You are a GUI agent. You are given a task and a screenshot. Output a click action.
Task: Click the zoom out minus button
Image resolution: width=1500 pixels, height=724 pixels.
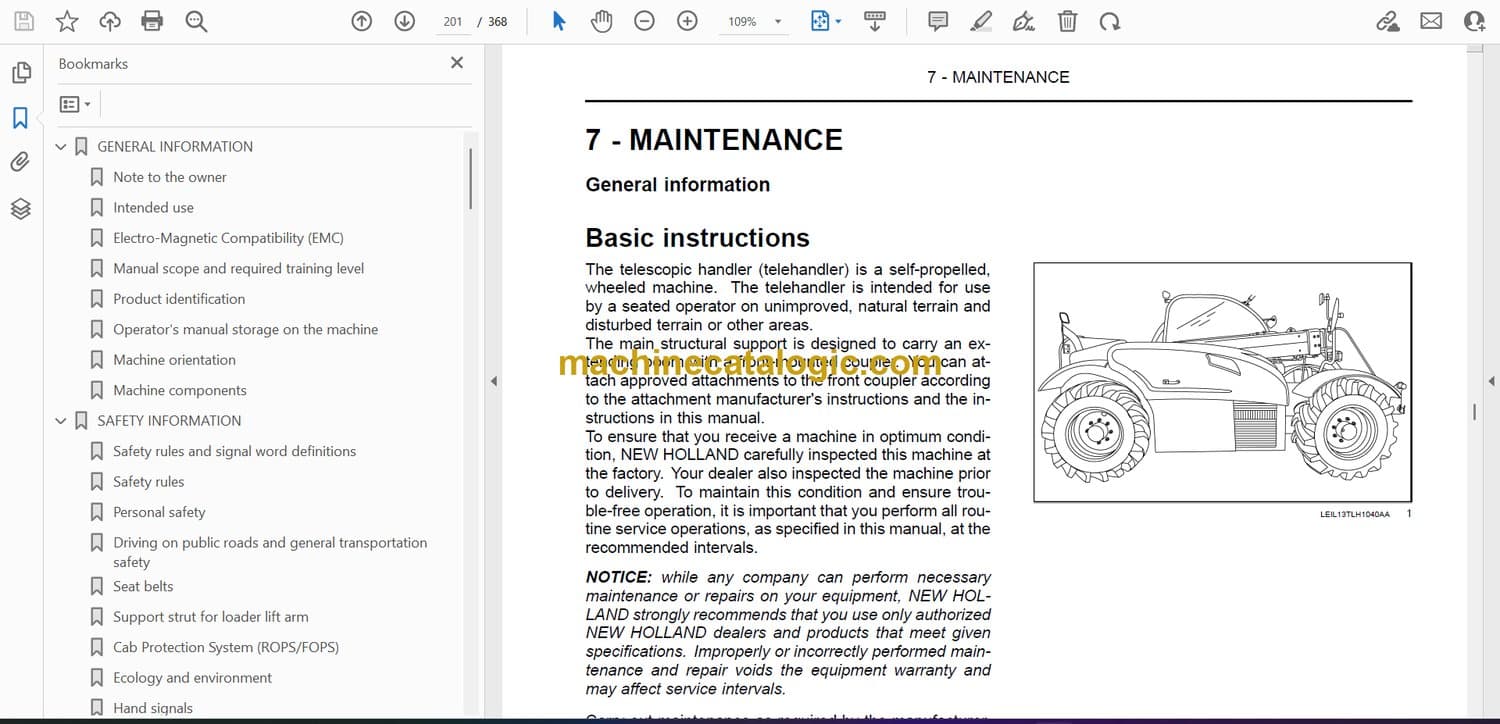(x=644, y=21)
